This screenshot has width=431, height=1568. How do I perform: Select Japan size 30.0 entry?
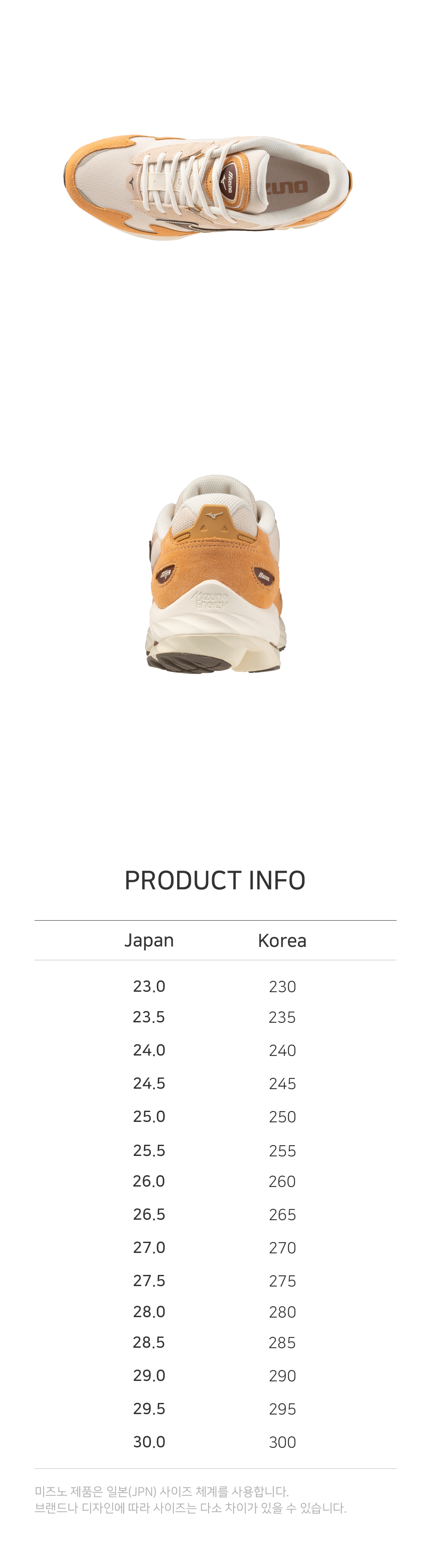(149, 1441)
